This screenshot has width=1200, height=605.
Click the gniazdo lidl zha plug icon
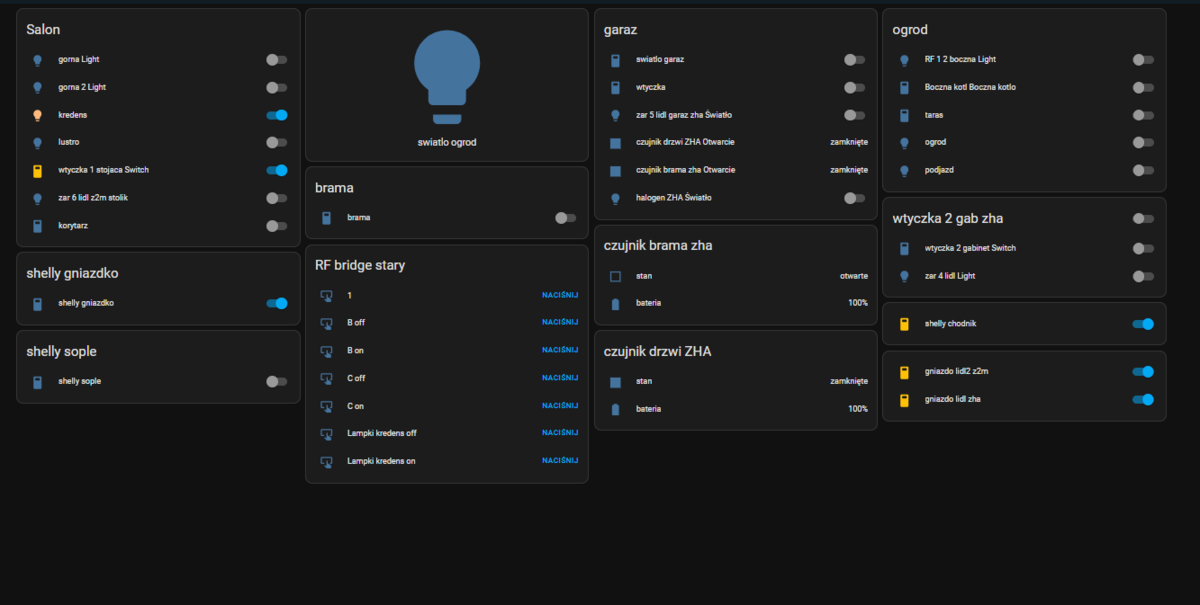tap(904, 400)
